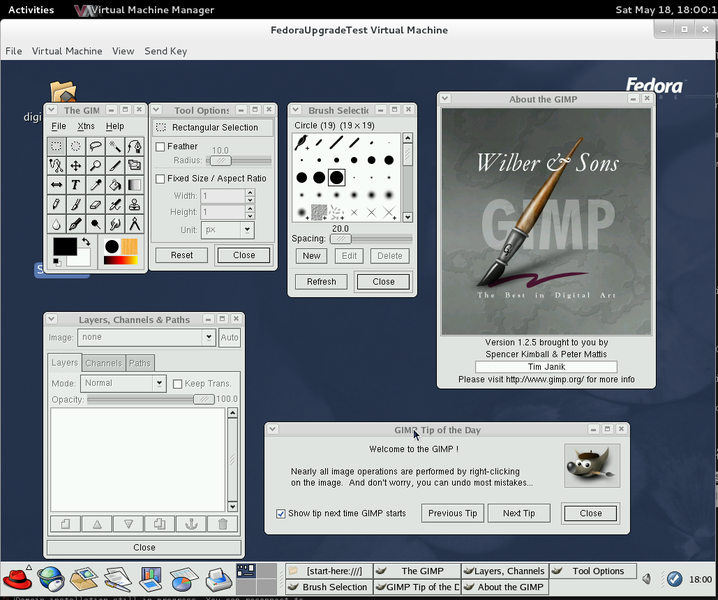The width and height of the screenshot is (718, 600).
Task: Switch to the Channels tab
Action: click(103, 363)
